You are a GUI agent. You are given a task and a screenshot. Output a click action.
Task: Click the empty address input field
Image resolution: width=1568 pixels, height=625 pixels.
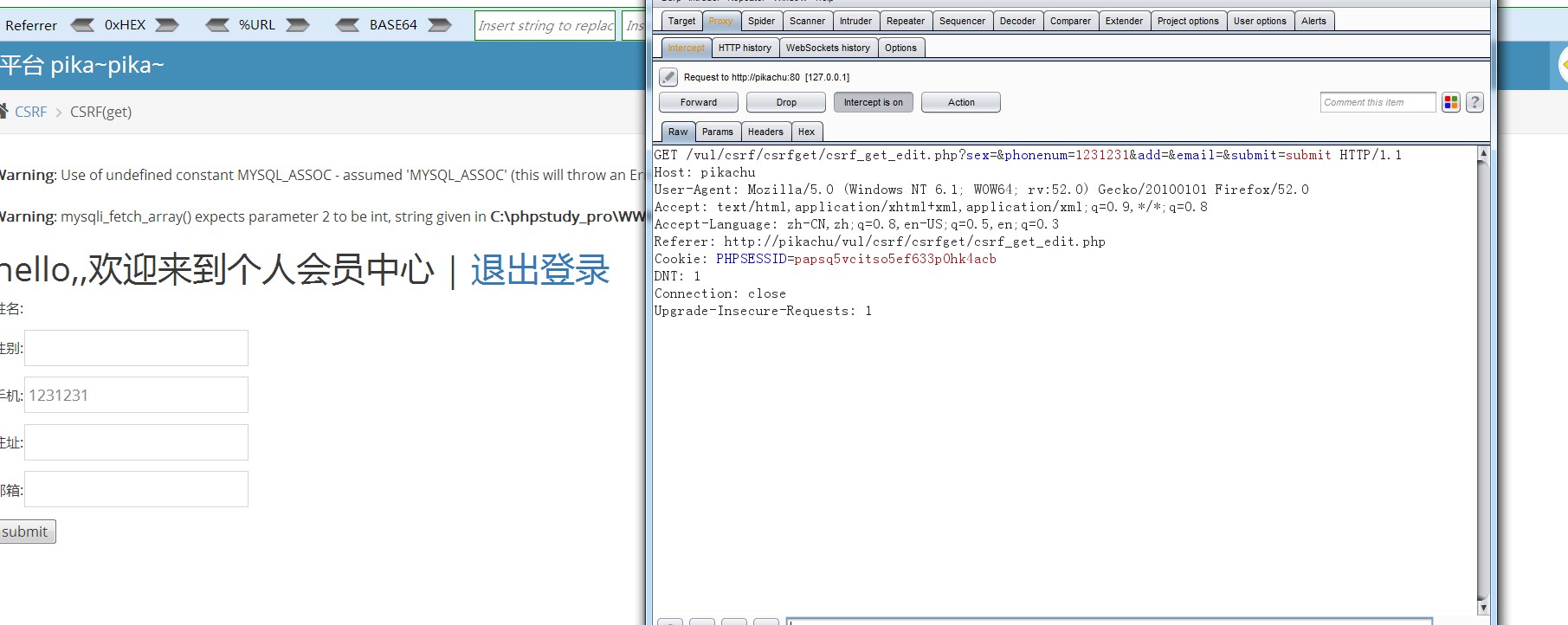pos(136,442)
